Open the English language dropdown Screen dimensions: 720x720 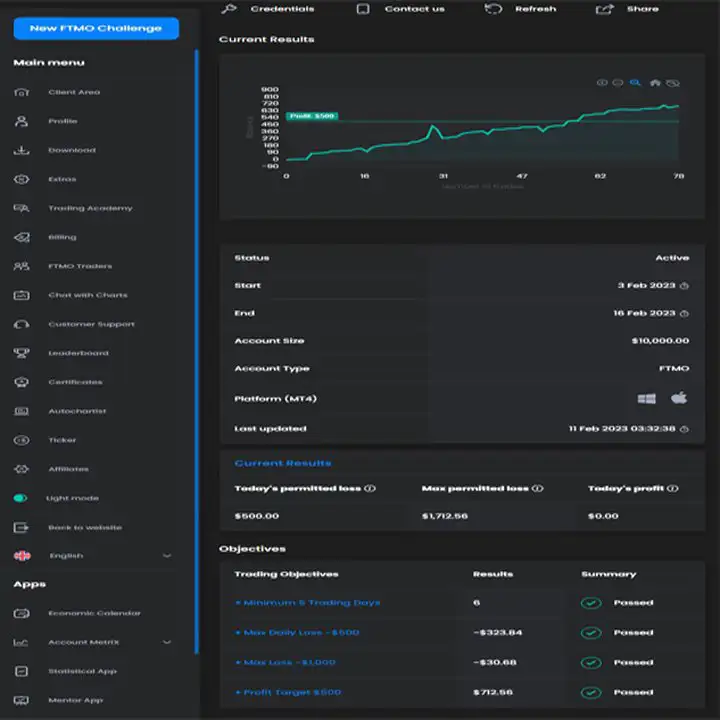[166, 556]
